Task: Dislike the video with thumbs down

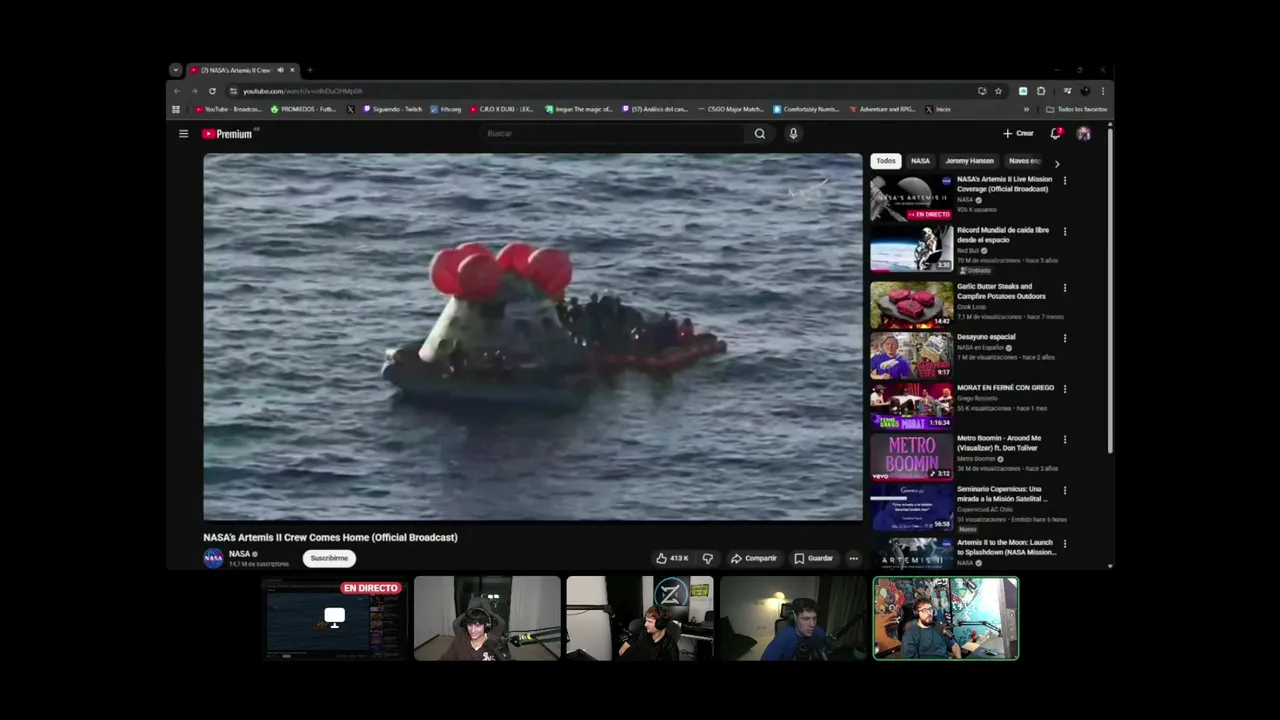Action: pyautogui.click(x=707, y=558)
